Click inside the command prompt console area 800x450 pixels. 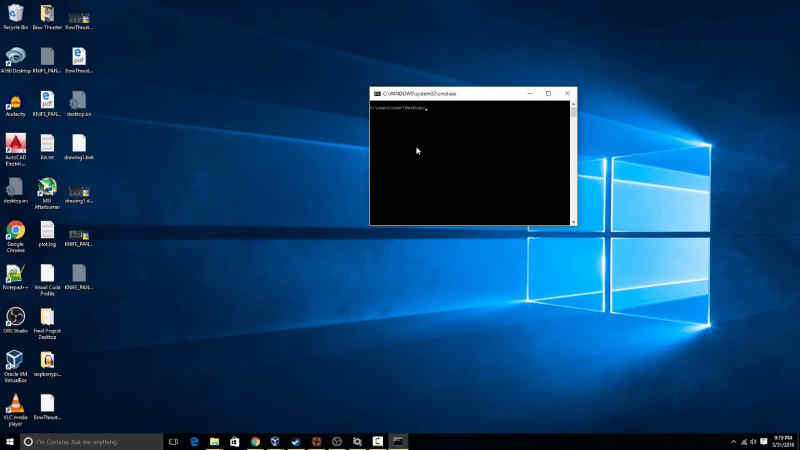(x=469, y=163)
